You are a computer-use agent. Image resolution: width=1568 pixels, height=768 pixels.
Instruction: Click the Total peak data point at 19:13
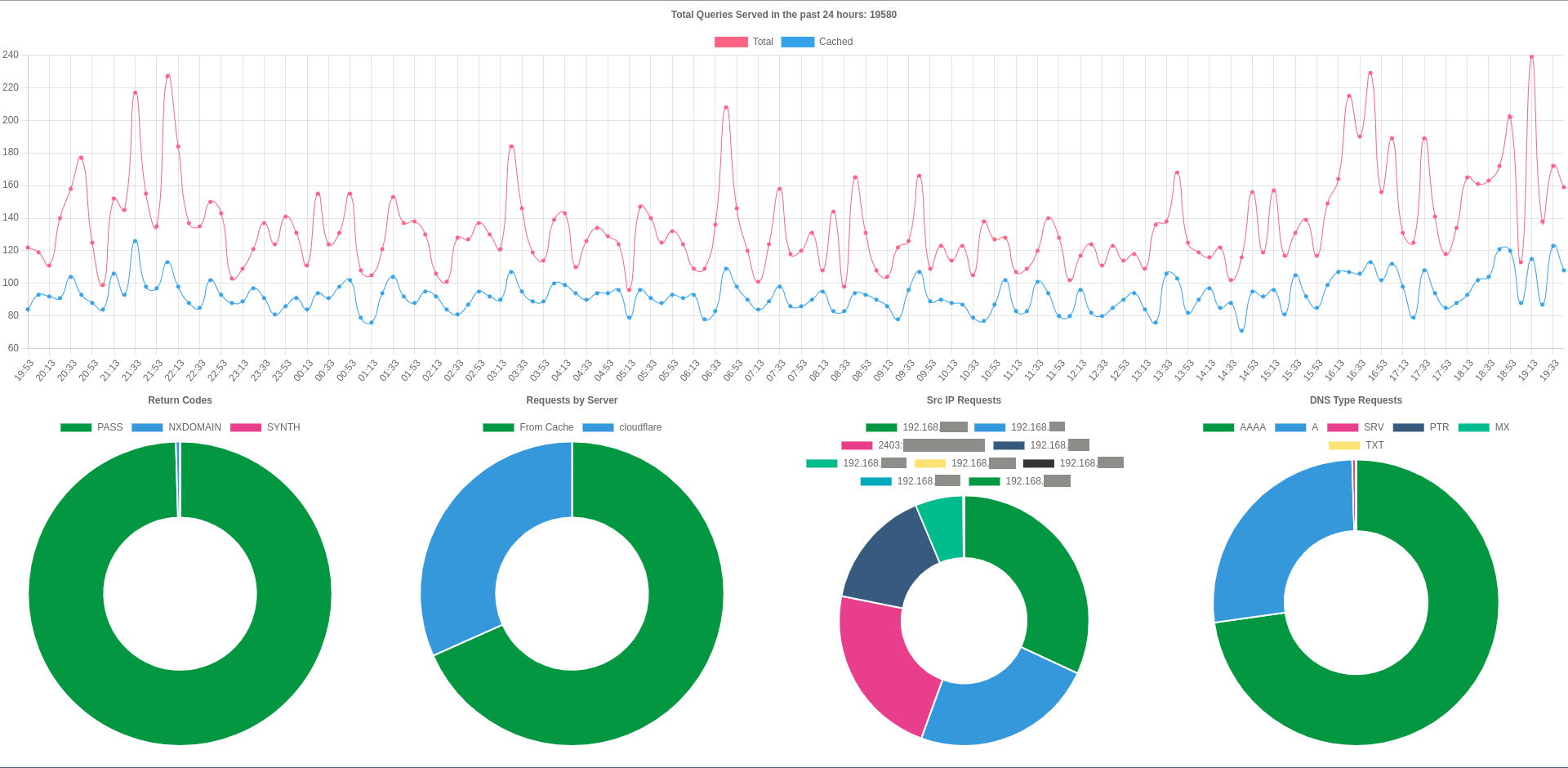pos(1531,56)
